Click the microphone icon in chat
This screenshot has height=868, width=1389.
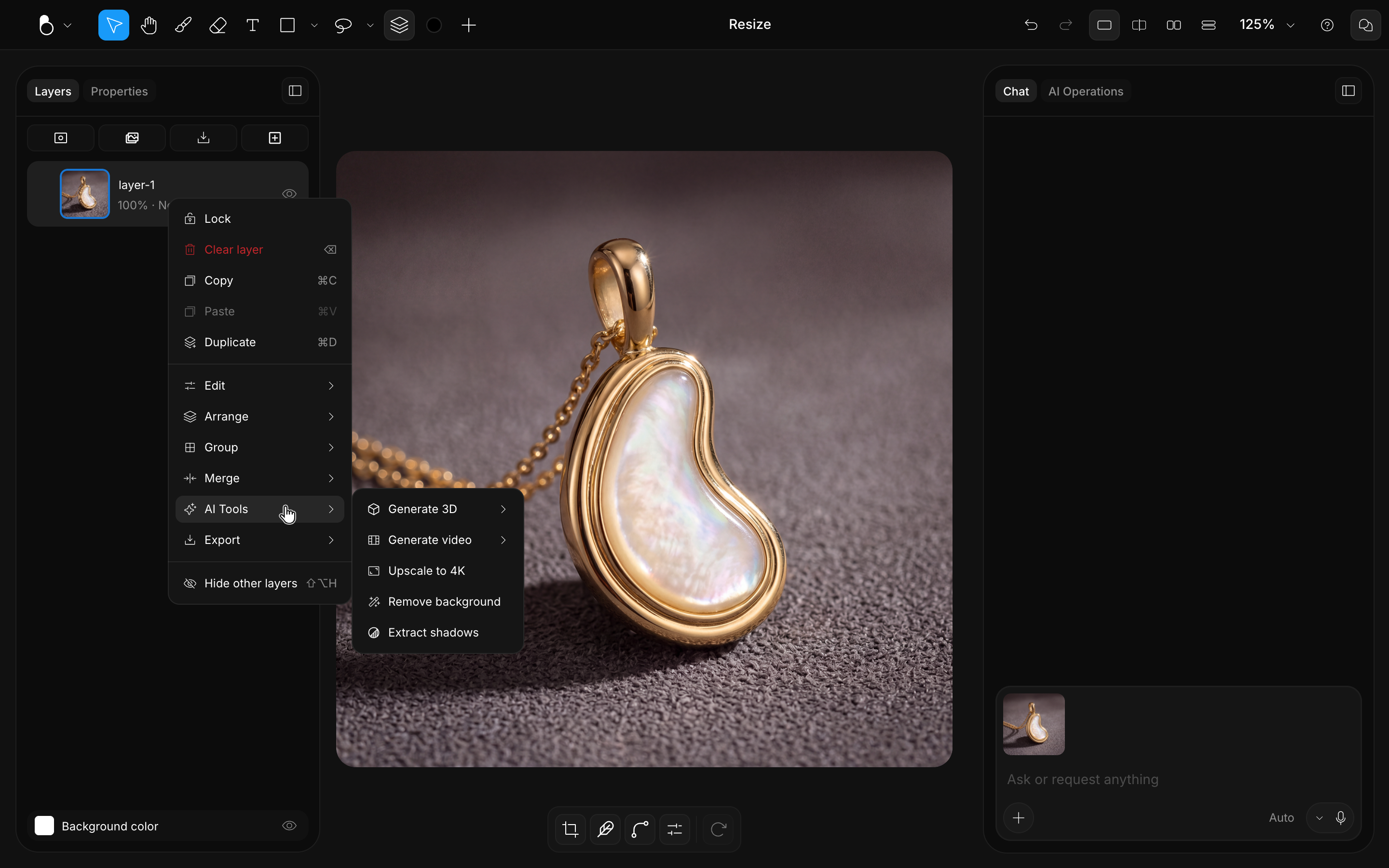coord(1341,817)
